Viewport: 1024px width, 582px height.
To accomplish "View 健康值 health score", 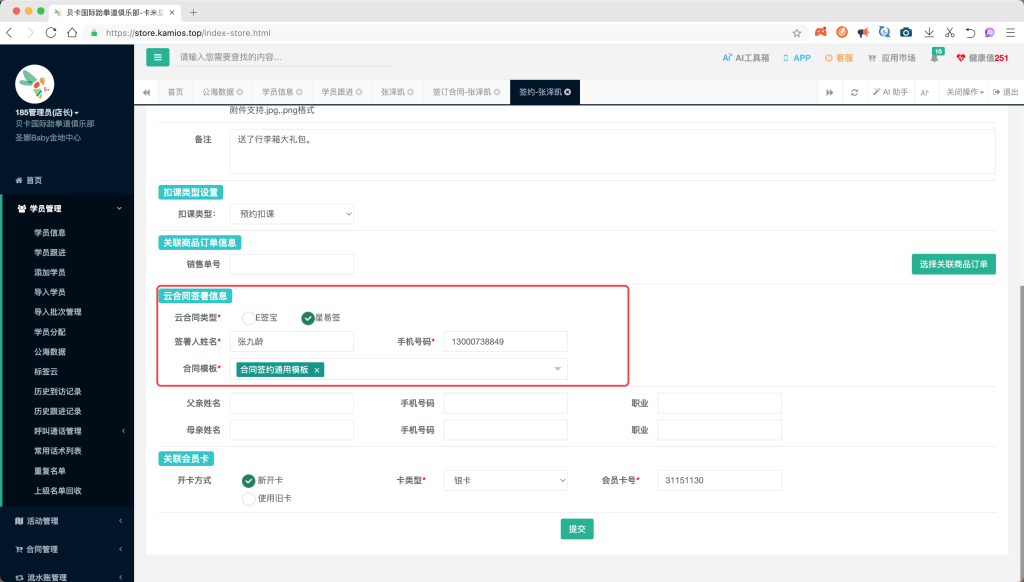I will [x=982, y=58].
